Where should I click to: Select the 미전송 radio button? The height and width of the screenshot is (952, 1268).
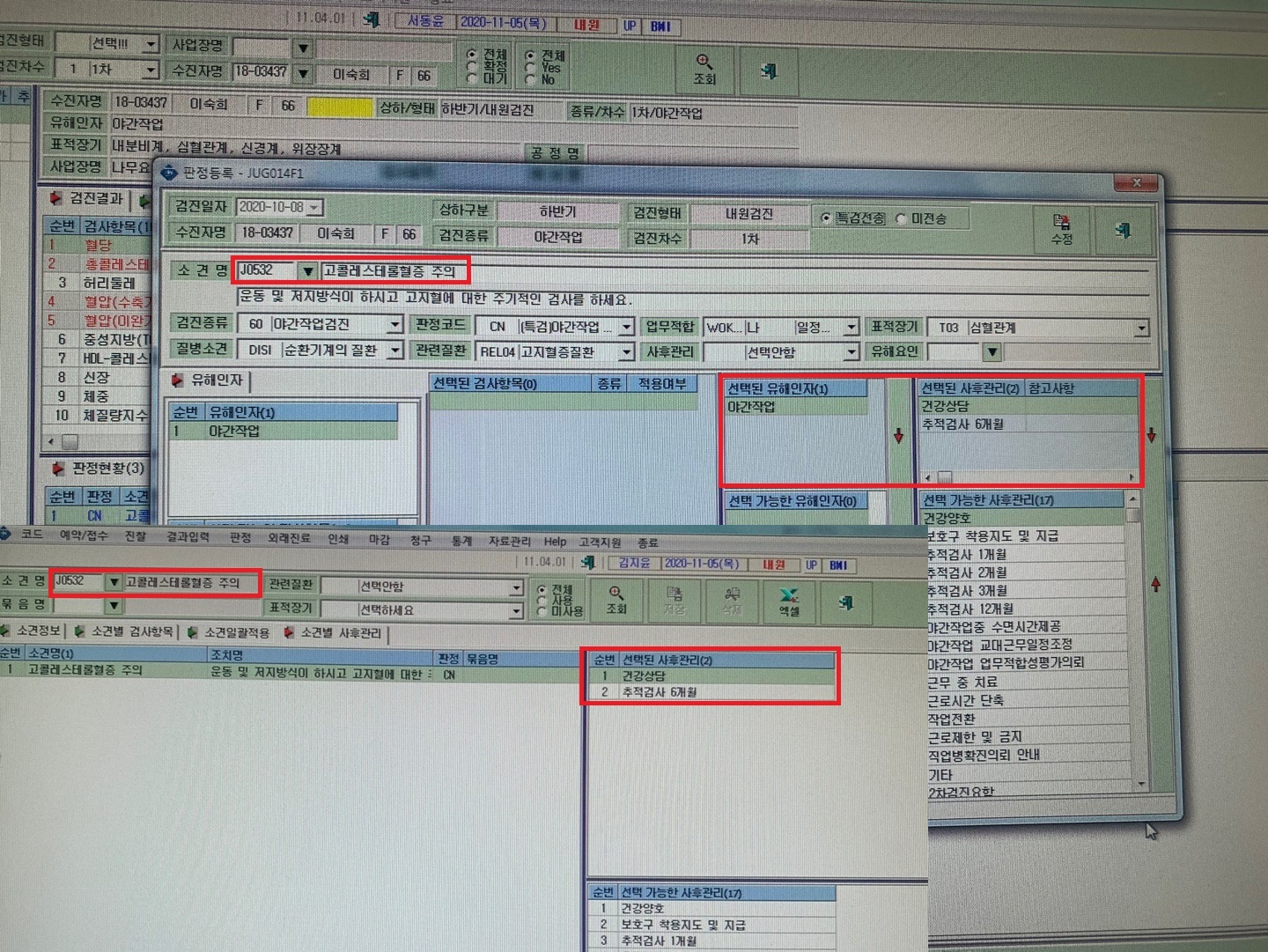point(901,218)
